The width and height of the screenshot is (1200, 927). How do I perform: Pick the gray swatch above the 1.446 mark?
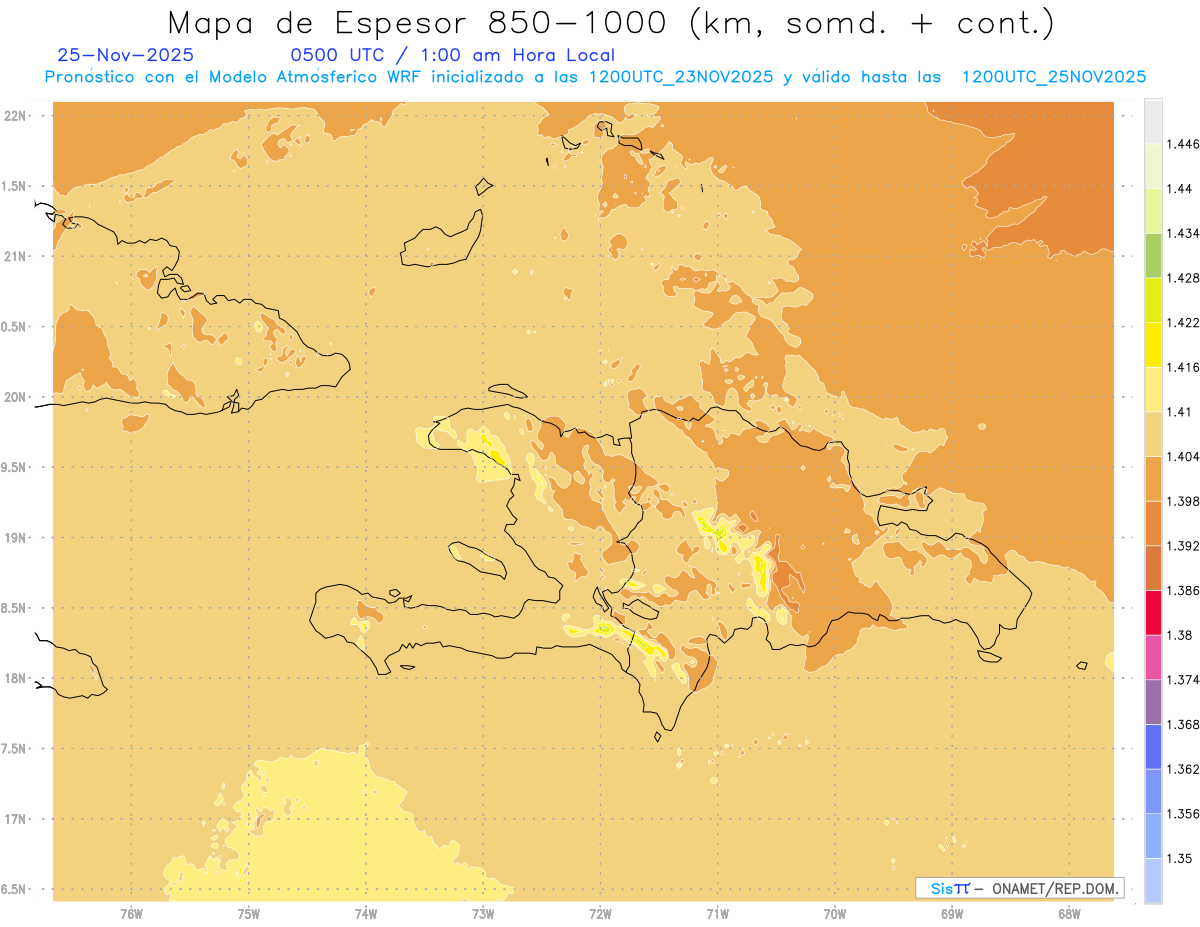[x=1153, y=121]
